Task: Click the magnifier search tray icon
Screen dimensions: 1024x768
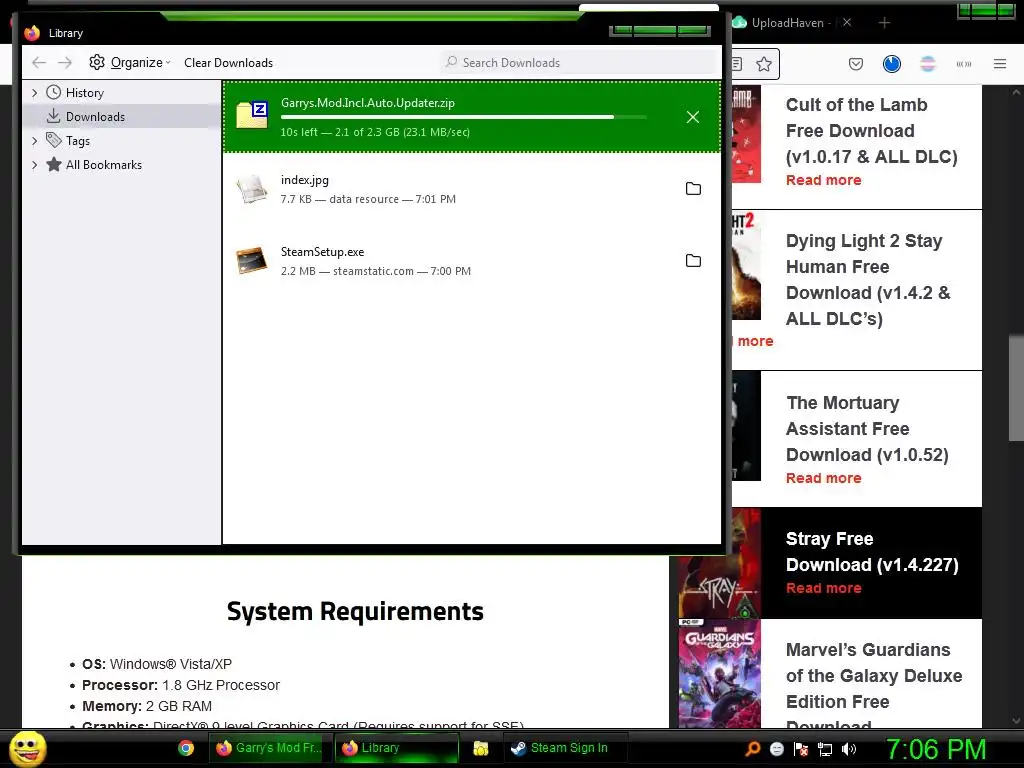Action: (x=752, y=749)
